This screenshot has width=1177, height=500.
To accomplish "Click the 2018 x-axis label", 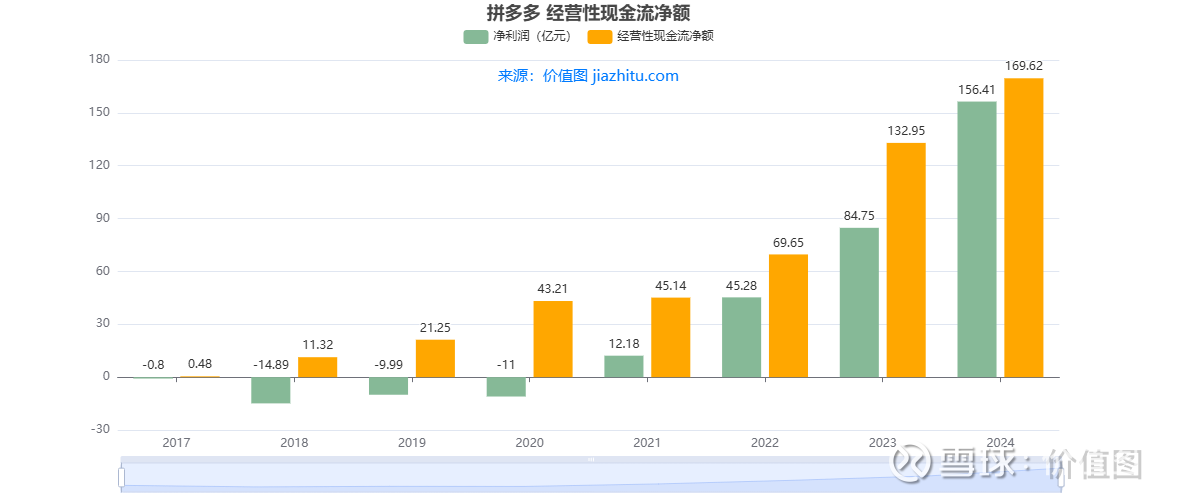I will click(293, 443).
